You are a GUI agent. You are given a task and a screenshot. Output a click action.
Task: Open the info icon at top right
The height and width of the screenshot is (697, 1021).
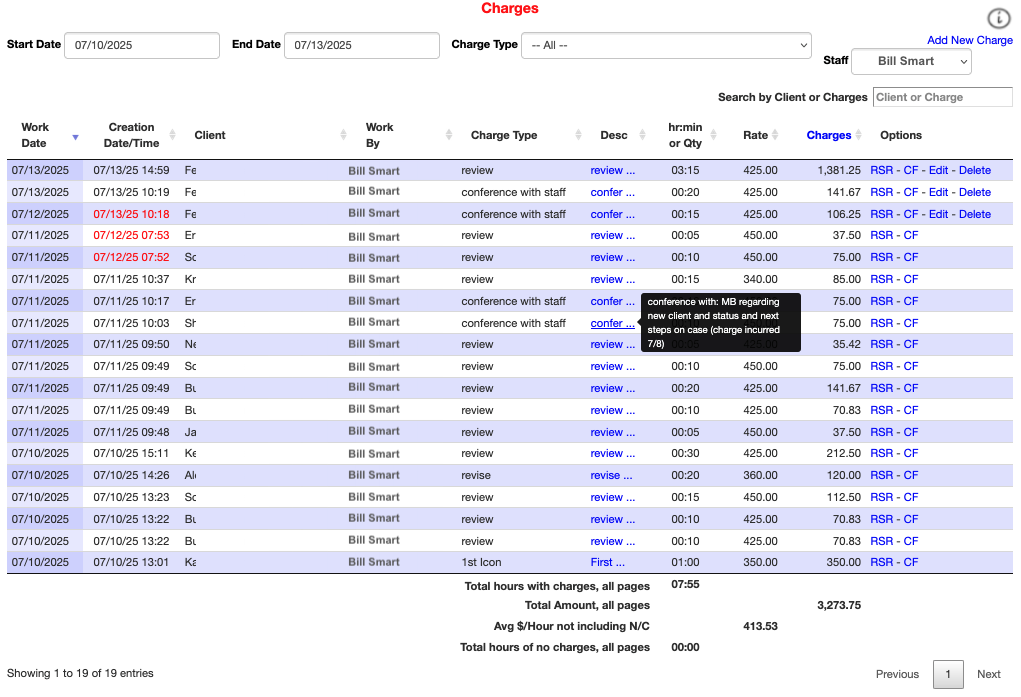pos(999,18)
